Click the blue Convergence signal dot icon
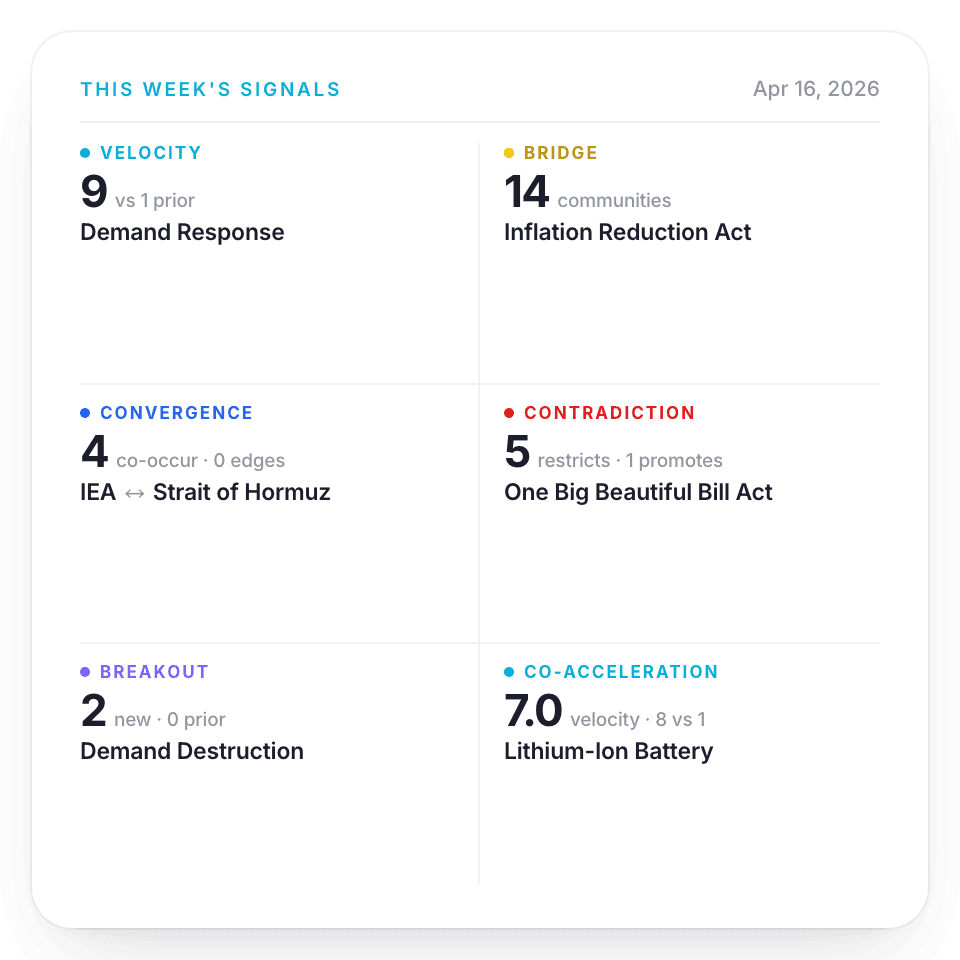The height and width of the screenshot is (960, 960). [84, 412]
